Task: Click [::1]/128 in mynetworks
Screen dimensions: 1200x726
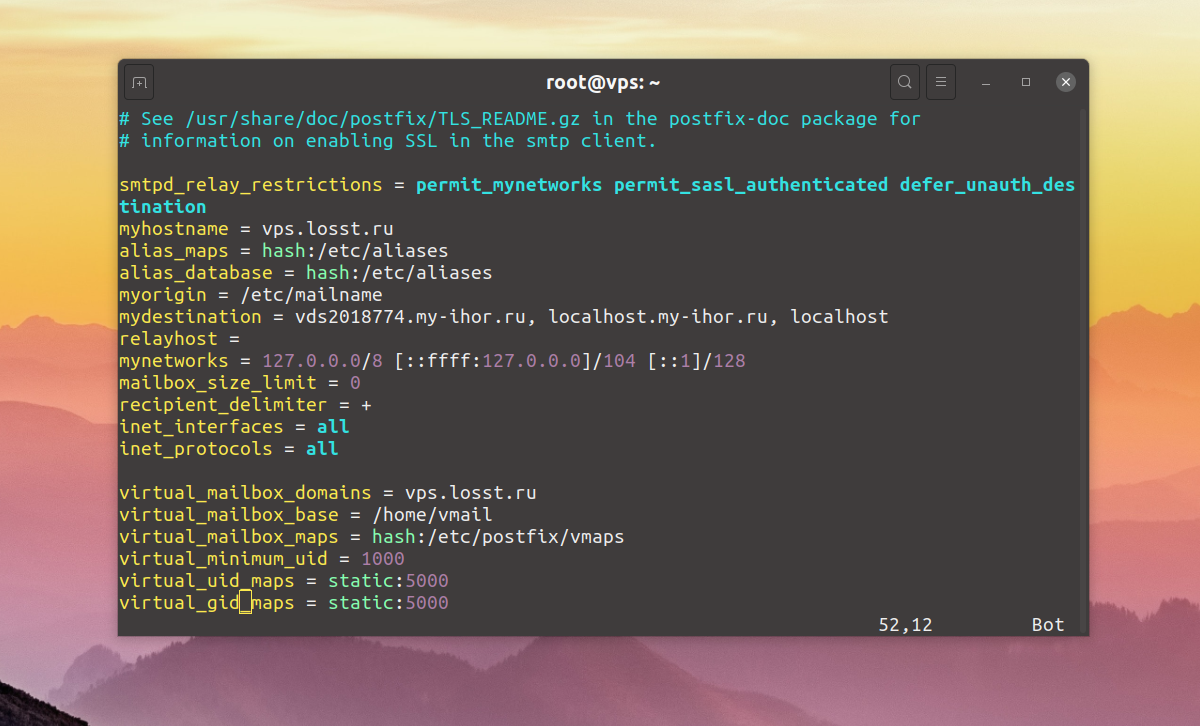Action: pos(696,361)
